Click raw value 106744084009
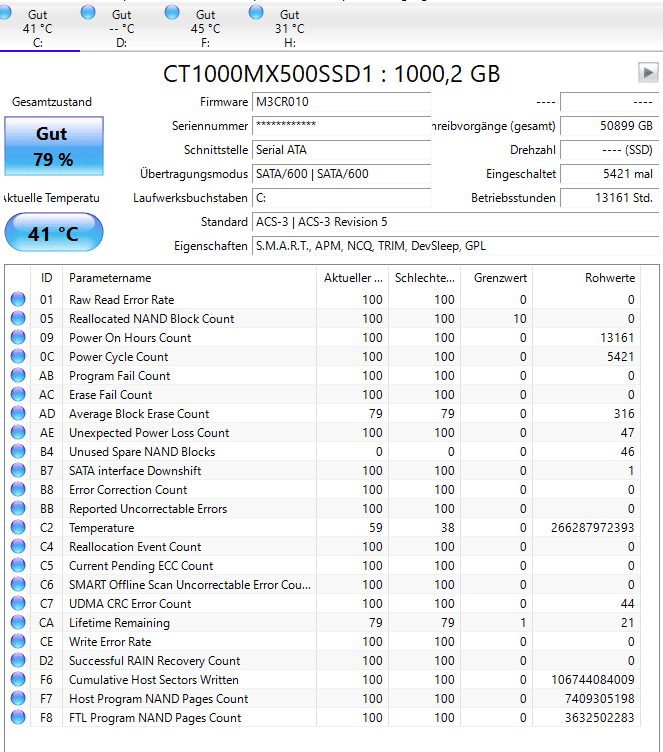The height and width of the screenshot is (752, 663). pos(592,680)
